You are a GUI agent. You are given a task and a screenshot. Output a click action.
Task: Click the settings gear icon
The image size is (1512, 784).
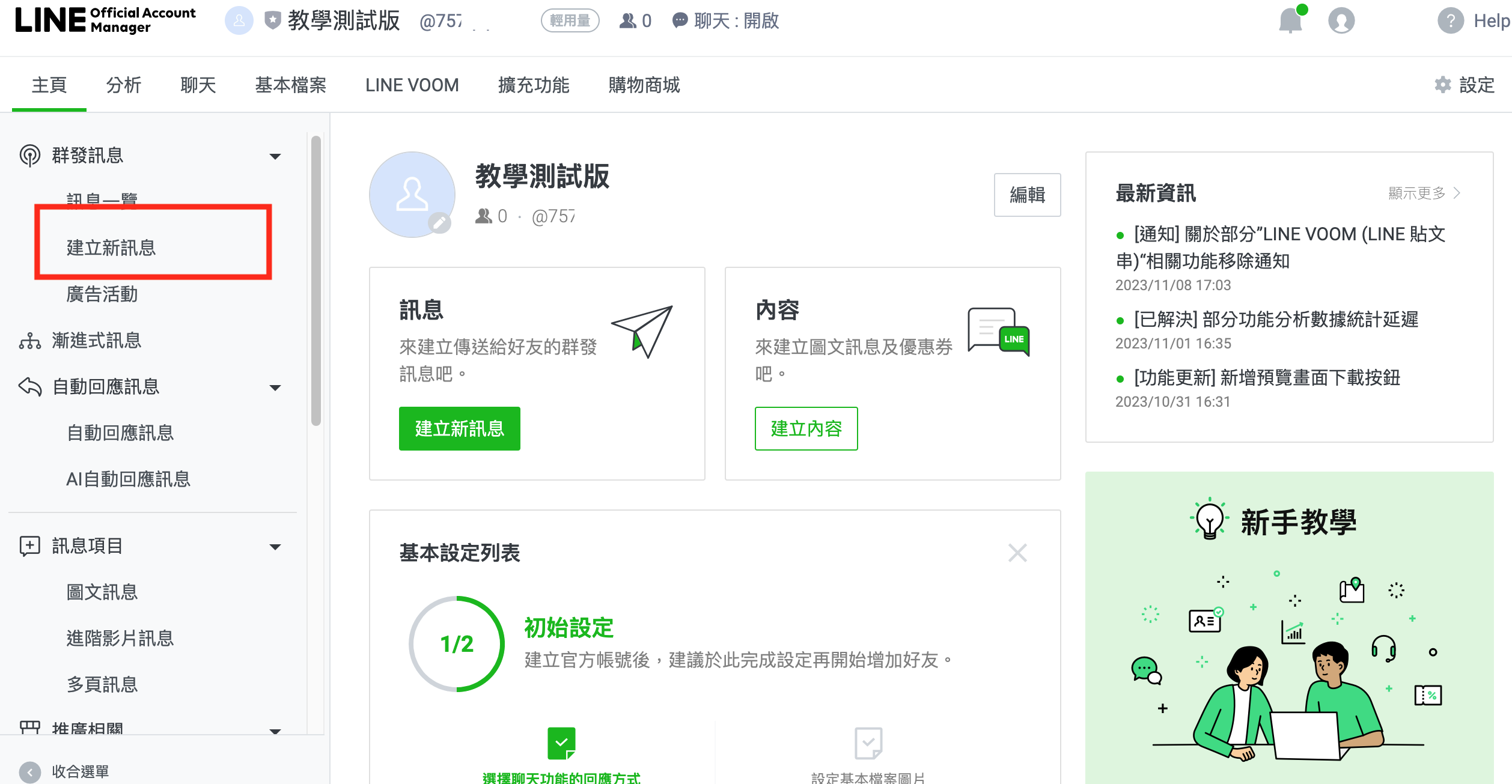click(1443, 85)
